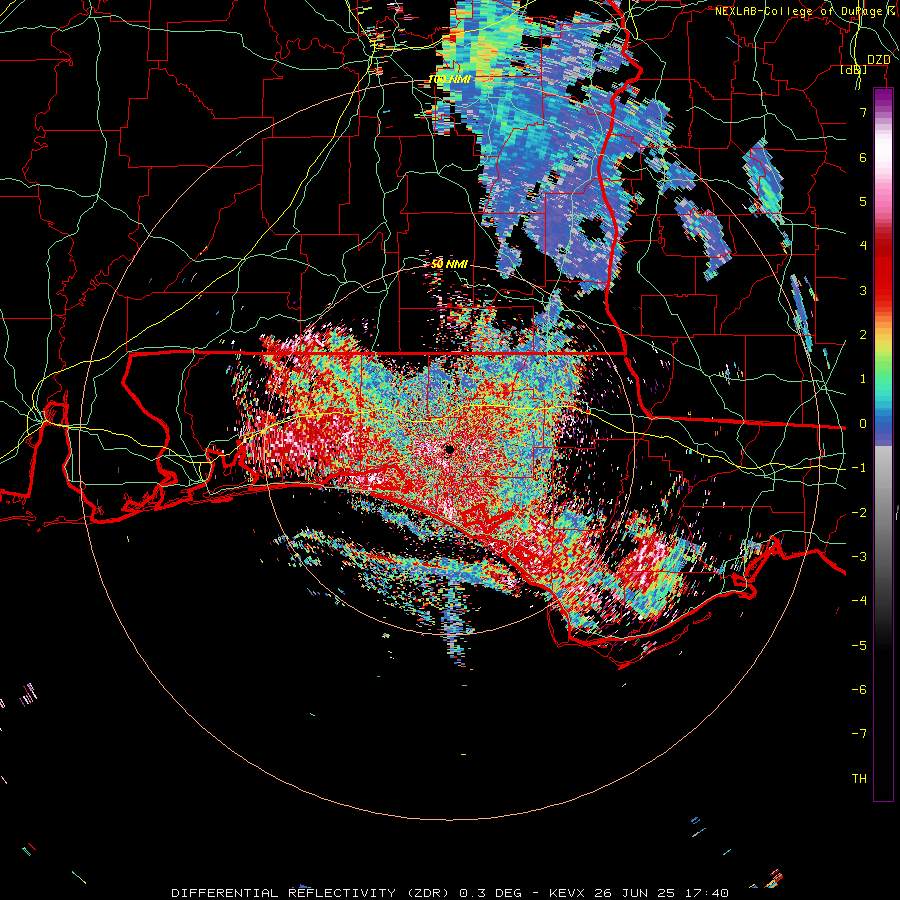Select the 50 NMI range ring label
The height and width of the screenshot is (900, 900).
pyautogui.click(x=449, y=264)
